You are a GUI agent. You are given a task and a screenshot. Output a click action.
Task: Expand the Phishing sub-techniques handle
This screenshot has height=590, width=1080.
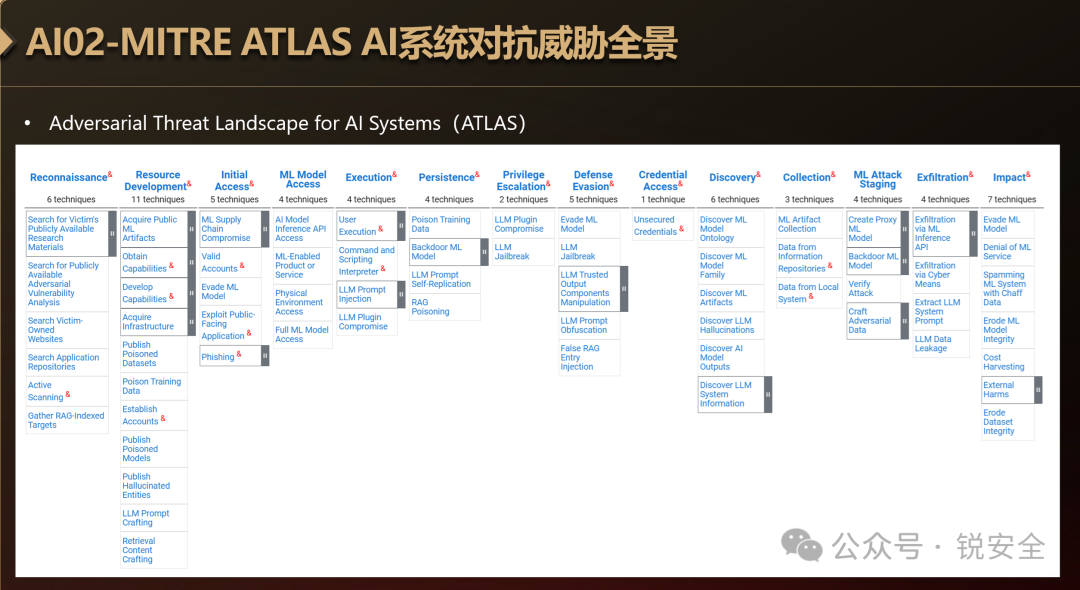pos(265,356)
